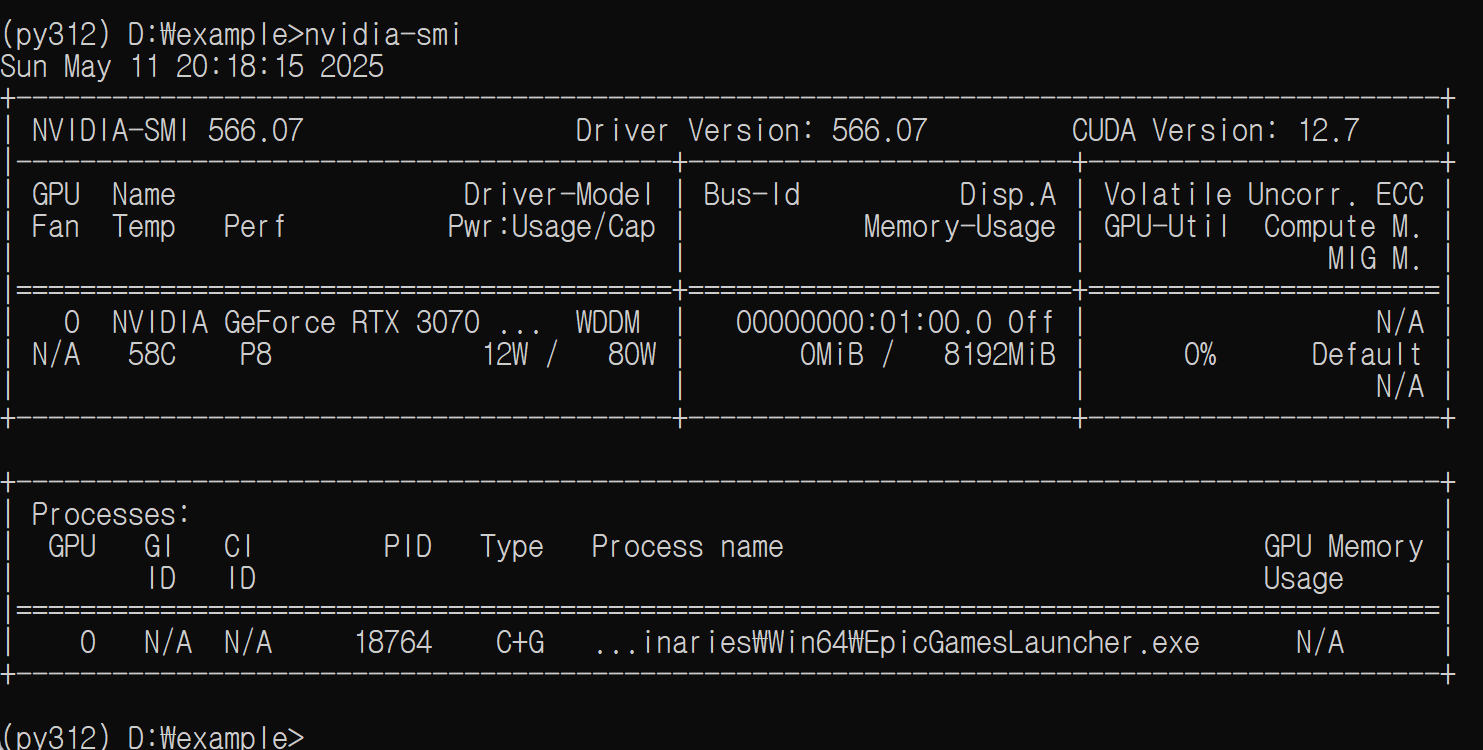This screenshot has width=1483, height=750.
Task: Click the 0MiB memory used value
Action: [x=831, y=355]
